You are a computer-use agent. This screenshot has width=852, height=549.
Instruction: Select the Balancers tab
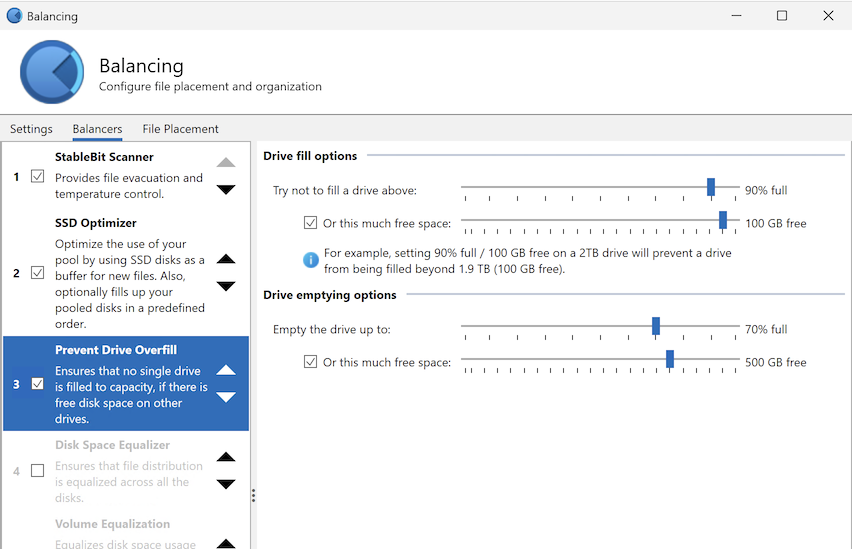[97, 129]
